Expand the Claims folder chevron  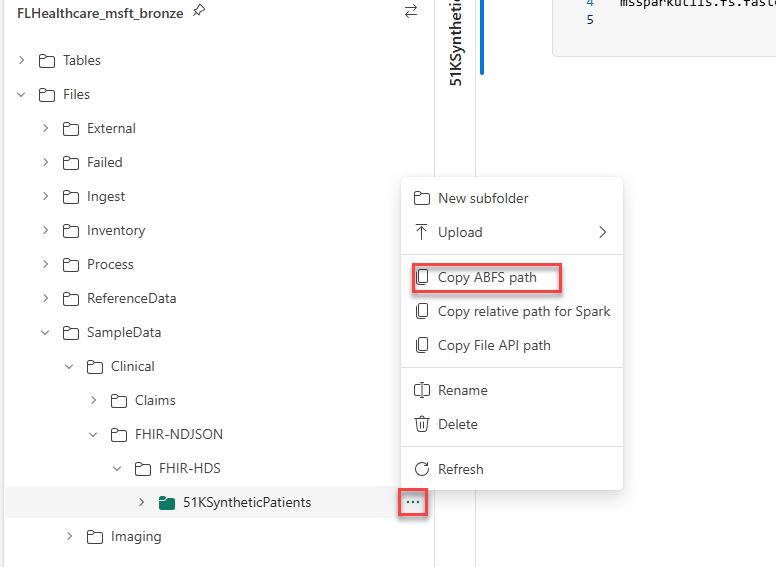[94, 400]
